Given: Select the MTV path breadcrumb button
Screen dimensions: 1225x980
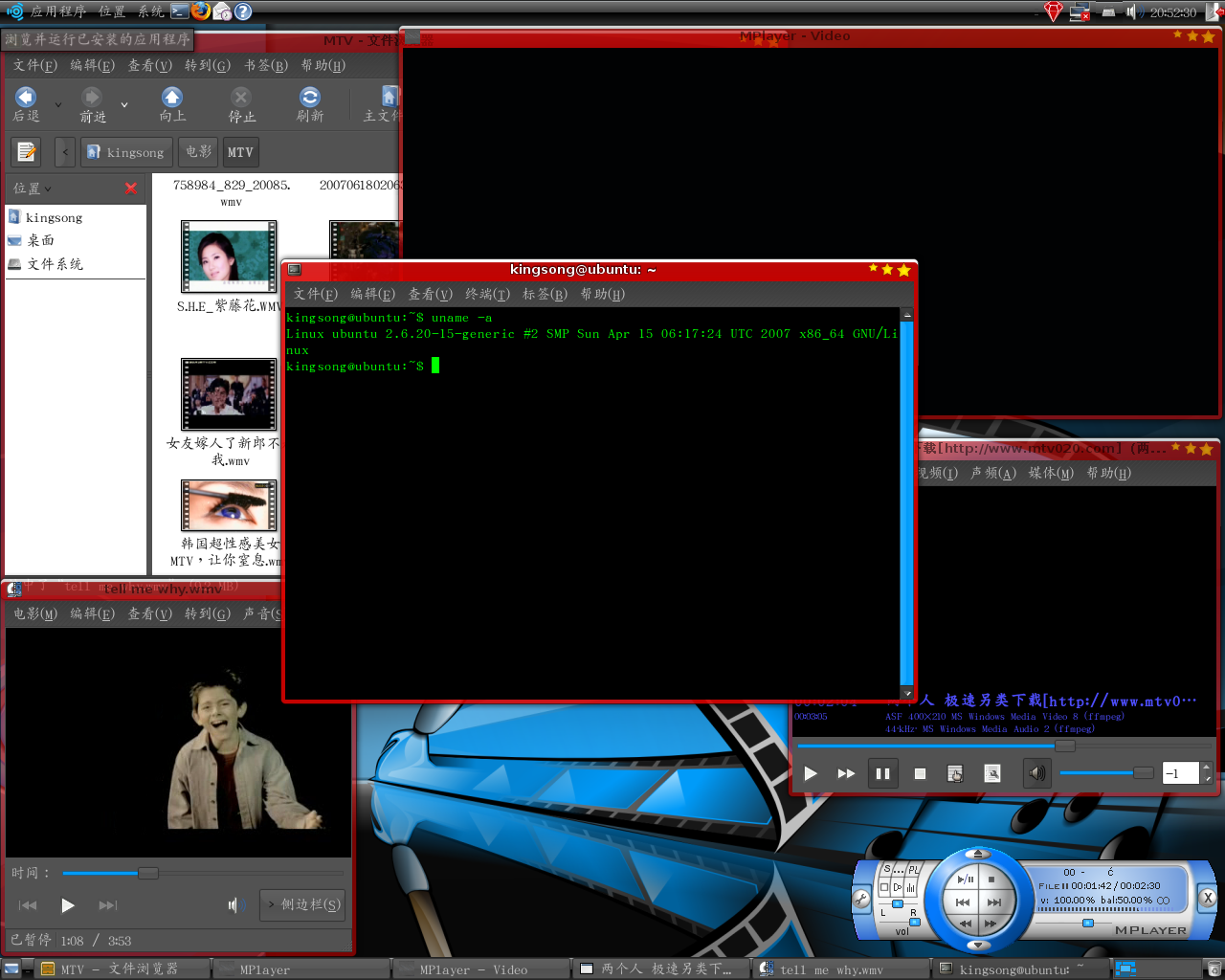Looking at the screenshot, I should pos(240,151).
